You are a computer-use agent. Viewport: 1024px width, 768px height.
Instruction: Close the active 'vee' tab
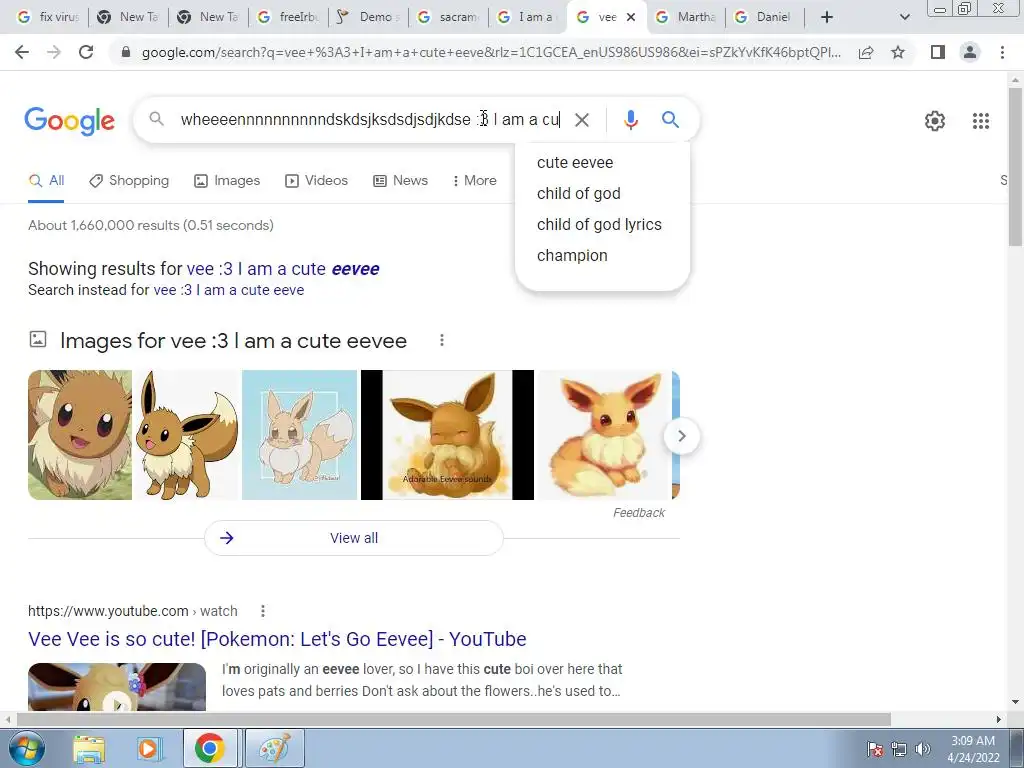point(631,18)
